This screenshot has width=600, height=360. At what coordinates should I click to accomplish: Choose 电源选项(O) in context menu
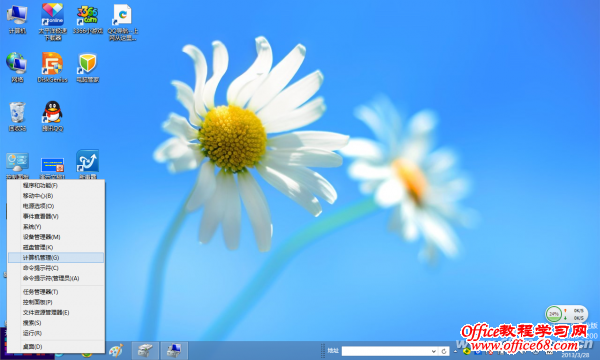coord(56,206)
